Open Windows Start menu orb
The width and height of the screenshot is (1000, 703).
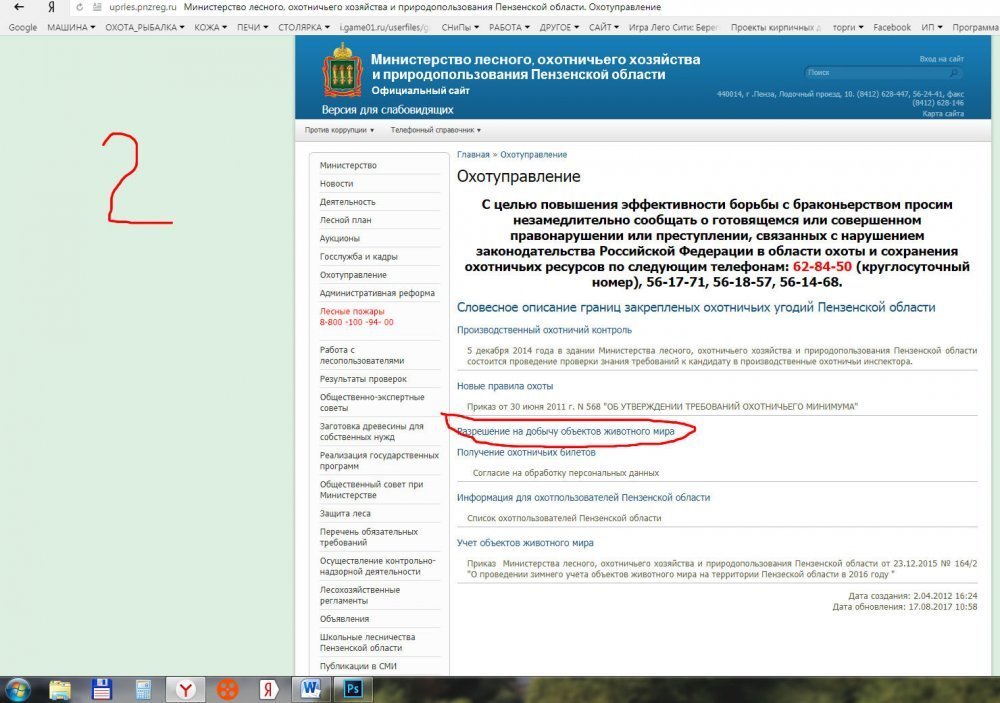point(17,688)
